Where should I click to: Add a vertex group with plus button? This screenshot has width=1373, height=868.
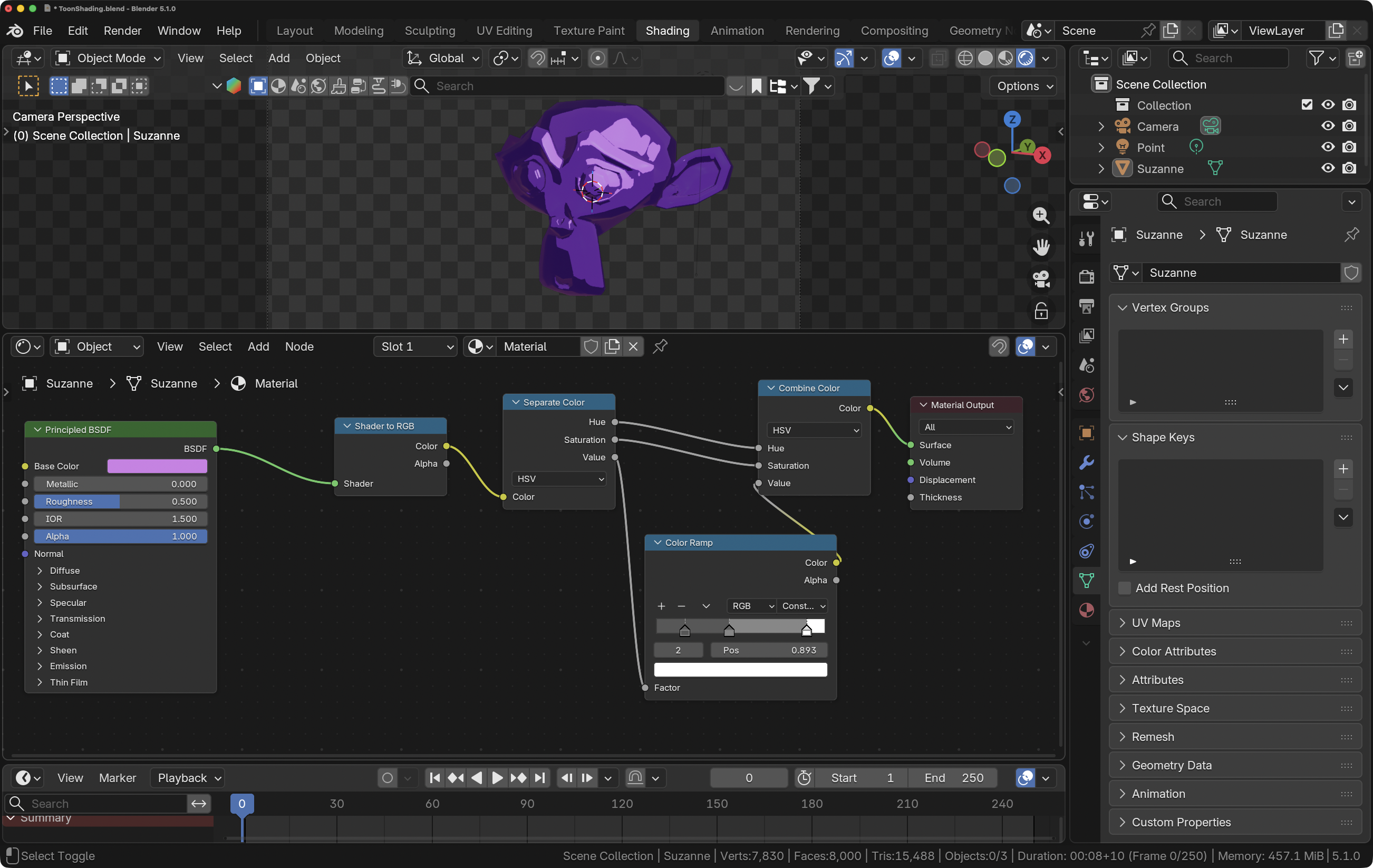[1343, 339]
